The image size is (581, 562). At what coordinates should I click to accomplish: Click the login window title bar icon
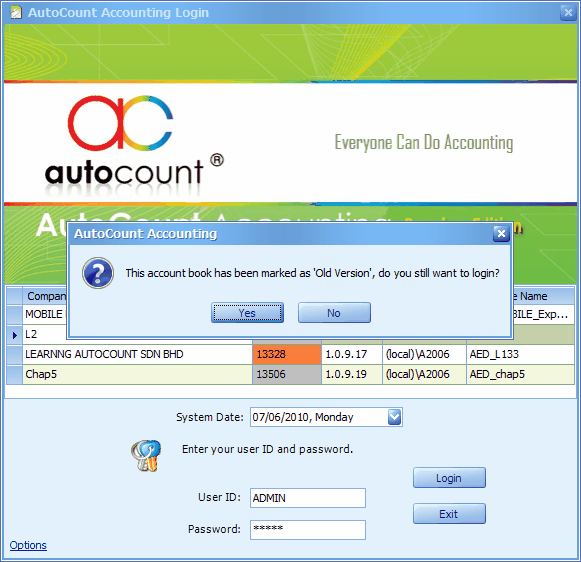pyautogui.click(x=16, y=13)
